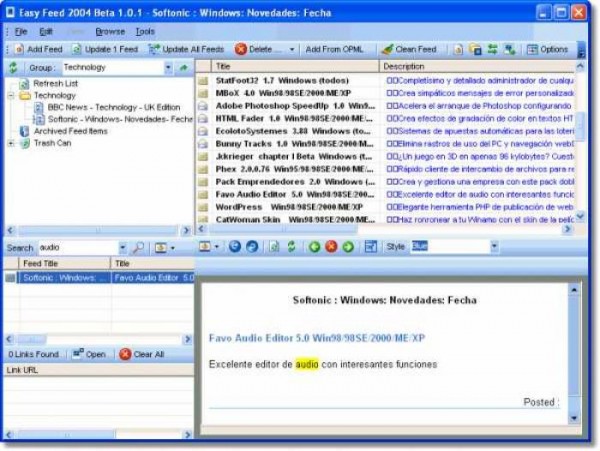Click the page icon right of Clean Feed
The height and width of the screenshot is (451, 600).
[x=458, y=49]
